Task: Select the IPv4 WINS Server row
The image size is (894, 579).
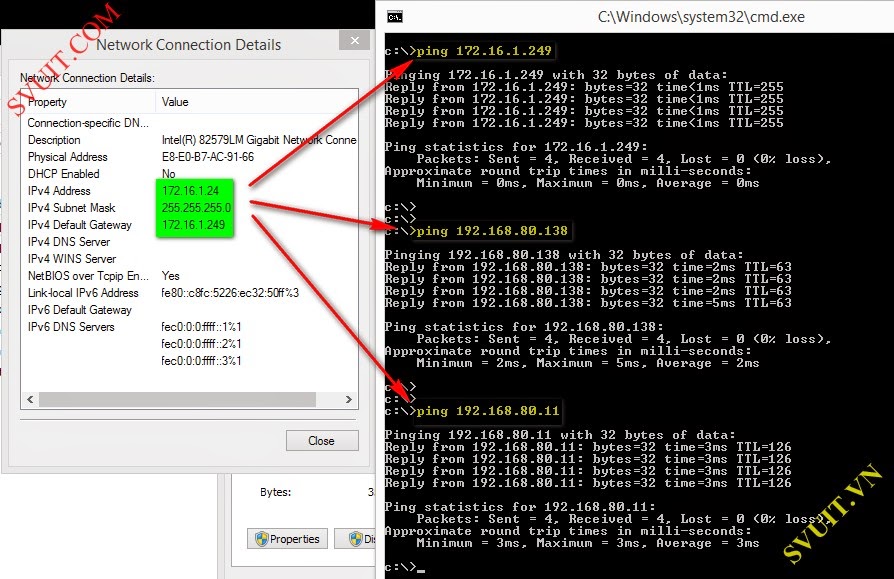Action: pyautogui.click(x=189, y=259)
